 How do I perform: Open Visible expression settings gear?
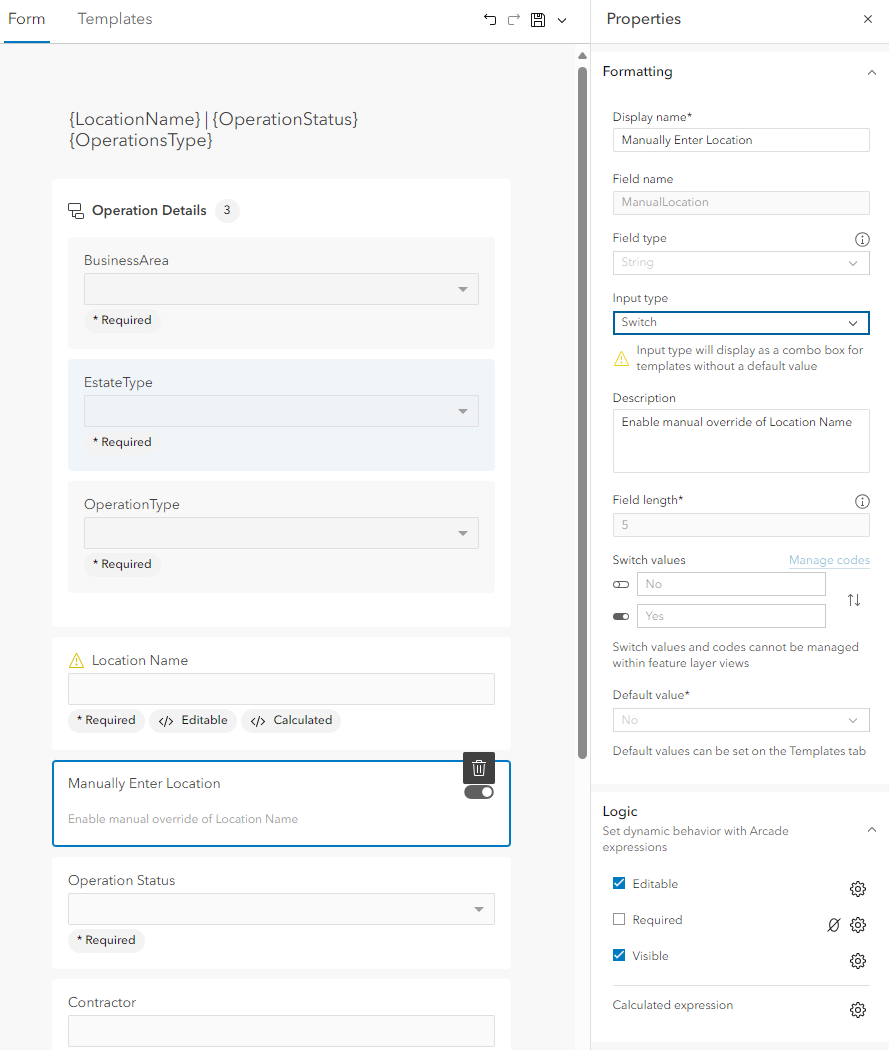[x=857, y=961]
